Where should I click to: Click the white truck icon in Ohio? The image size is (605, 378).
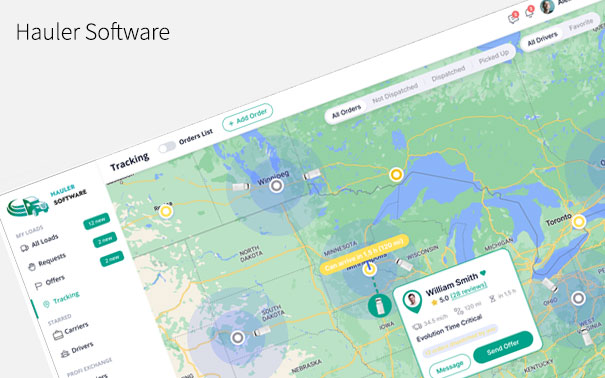[550, 285]
